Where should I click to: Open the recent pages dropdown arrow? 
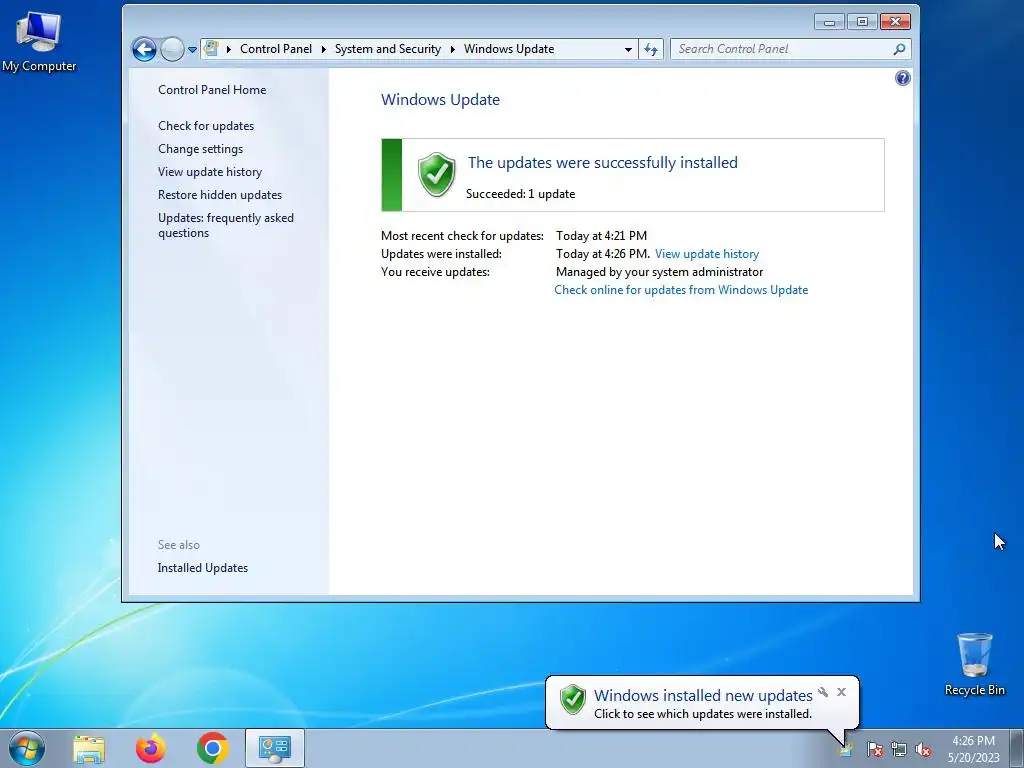192,49
